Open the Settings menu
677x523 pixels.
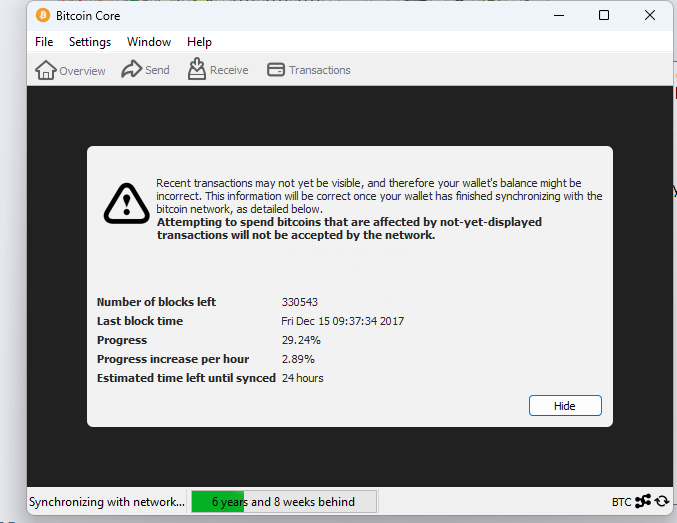pyautogui.click(x=90, y=42)
